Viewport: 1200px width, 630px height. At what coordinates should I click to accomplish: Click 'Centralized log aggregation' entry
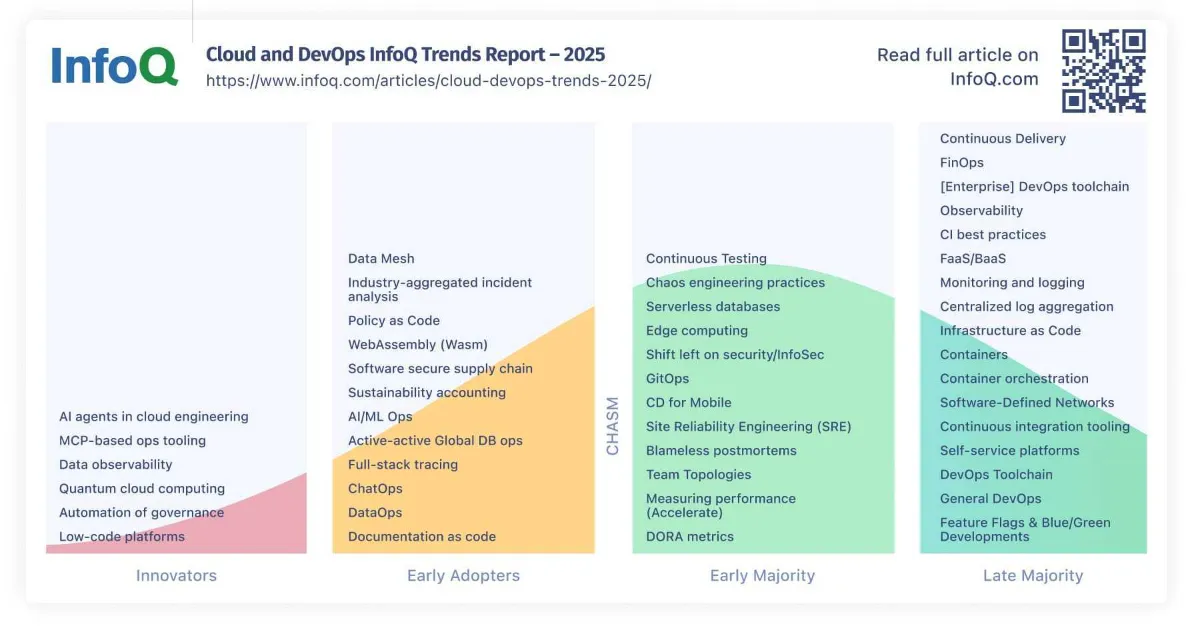click(1027, 307)
